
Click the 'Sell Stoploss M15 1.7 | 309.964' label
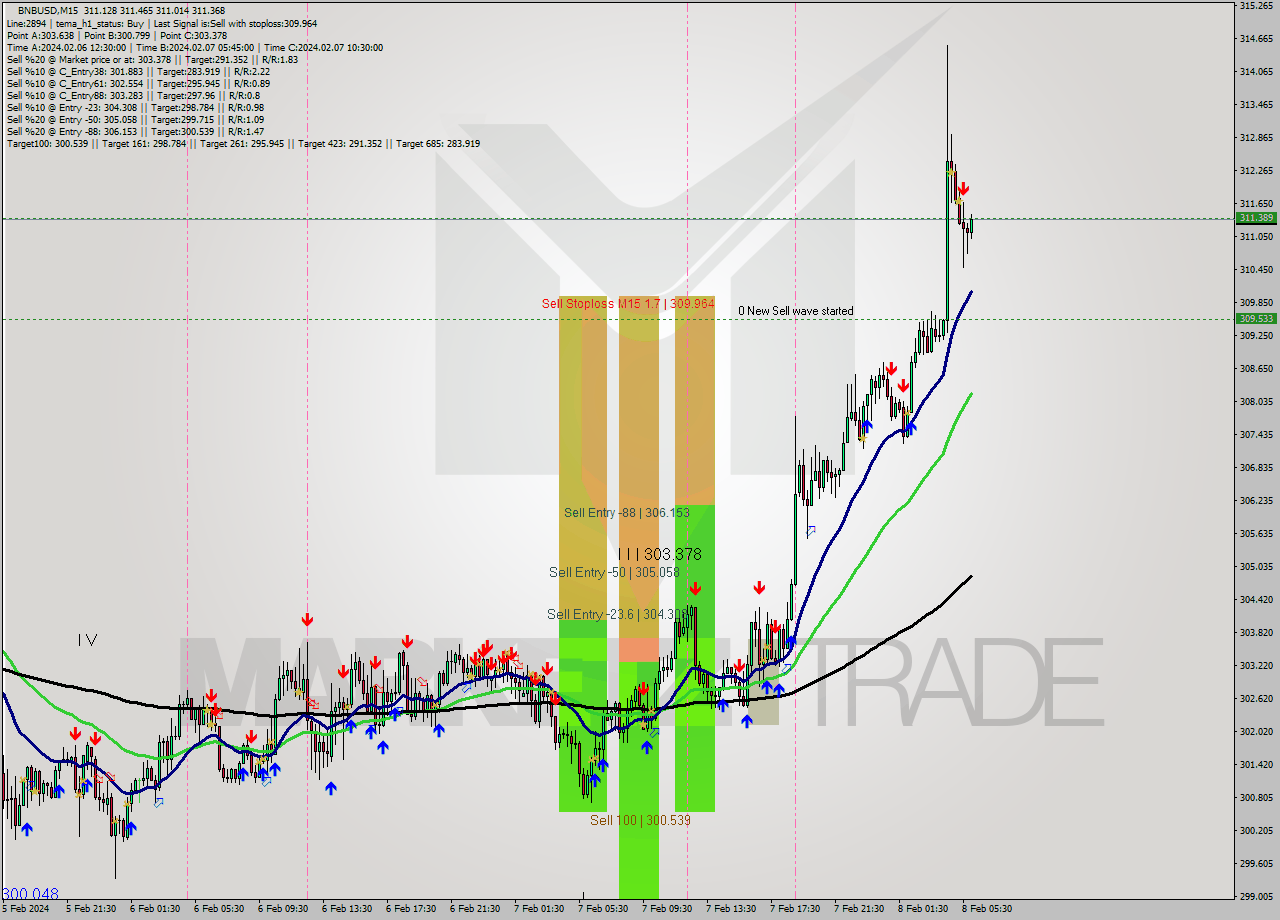628,303
